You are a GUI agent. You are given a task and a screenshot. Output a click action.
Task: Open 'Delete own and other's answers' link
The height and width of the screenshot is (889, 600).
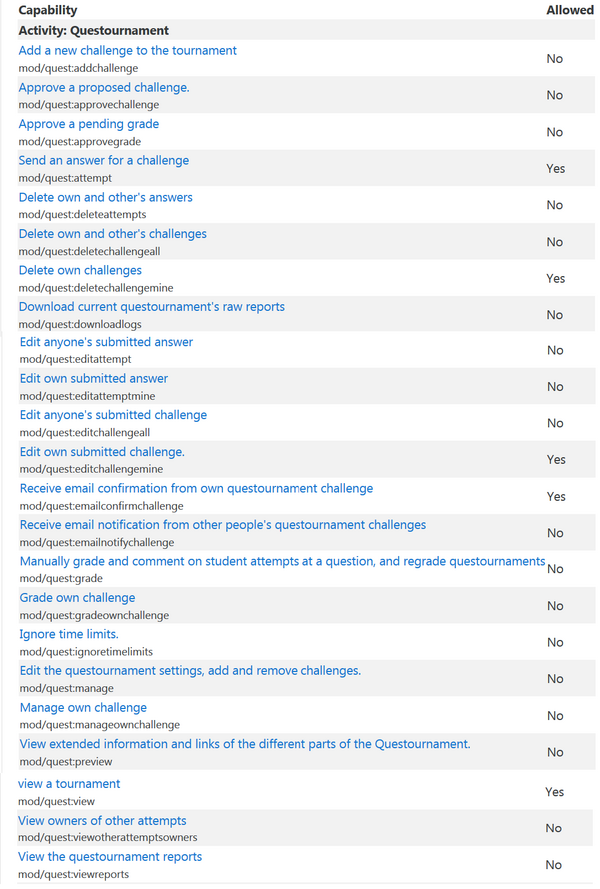(105, 198)
